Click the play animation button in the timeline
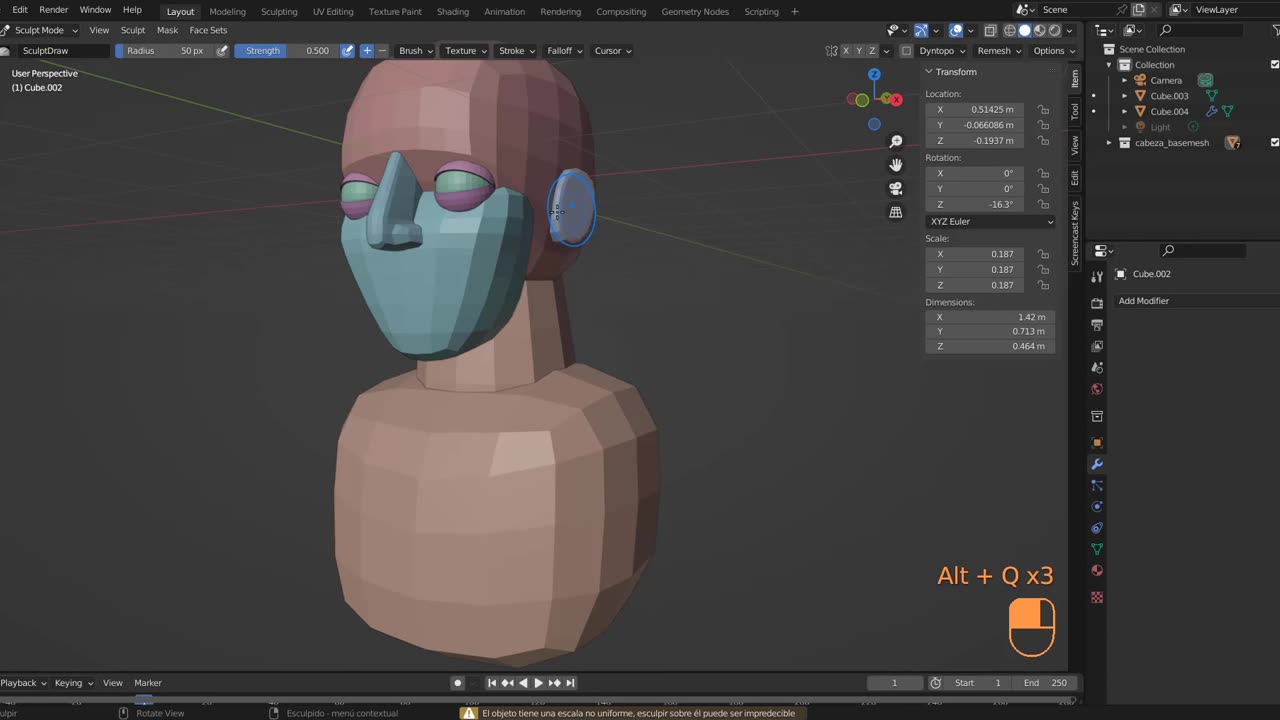This screenshot has width=1280, height=720. [538, 683]
